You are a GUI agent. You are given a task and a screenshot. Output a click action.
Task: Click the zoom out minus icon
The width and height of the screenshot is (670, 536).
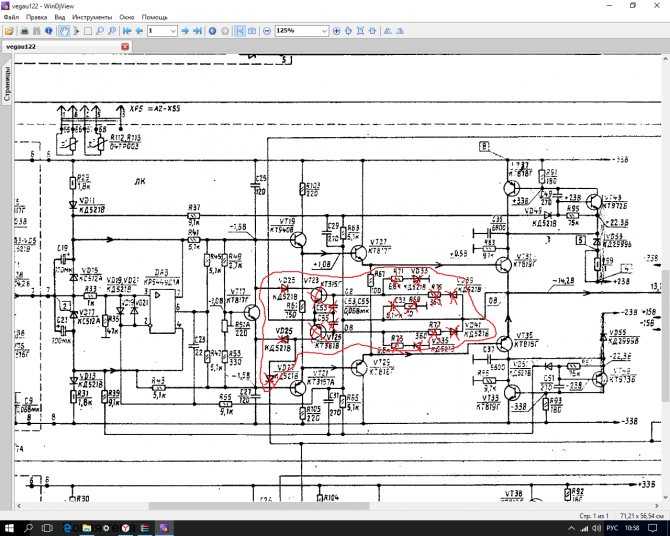[x=267, y=31]
